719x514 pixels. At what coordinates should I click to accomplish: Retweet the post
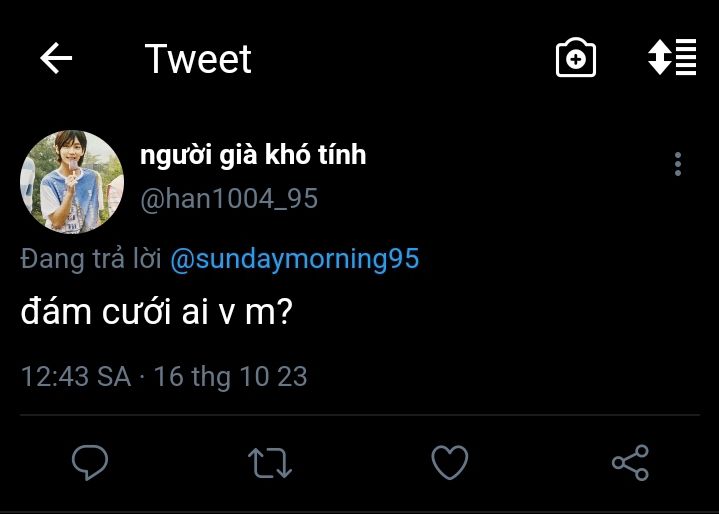tap(269, 462)
